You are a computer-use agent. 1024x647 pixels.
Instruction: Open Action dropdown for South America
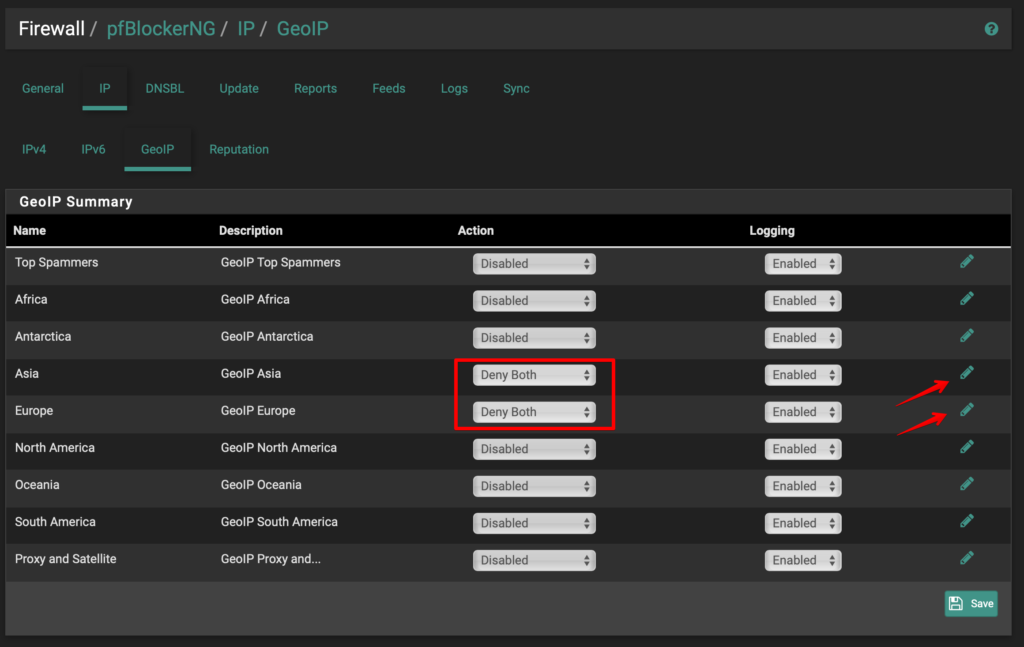point(534,523)
